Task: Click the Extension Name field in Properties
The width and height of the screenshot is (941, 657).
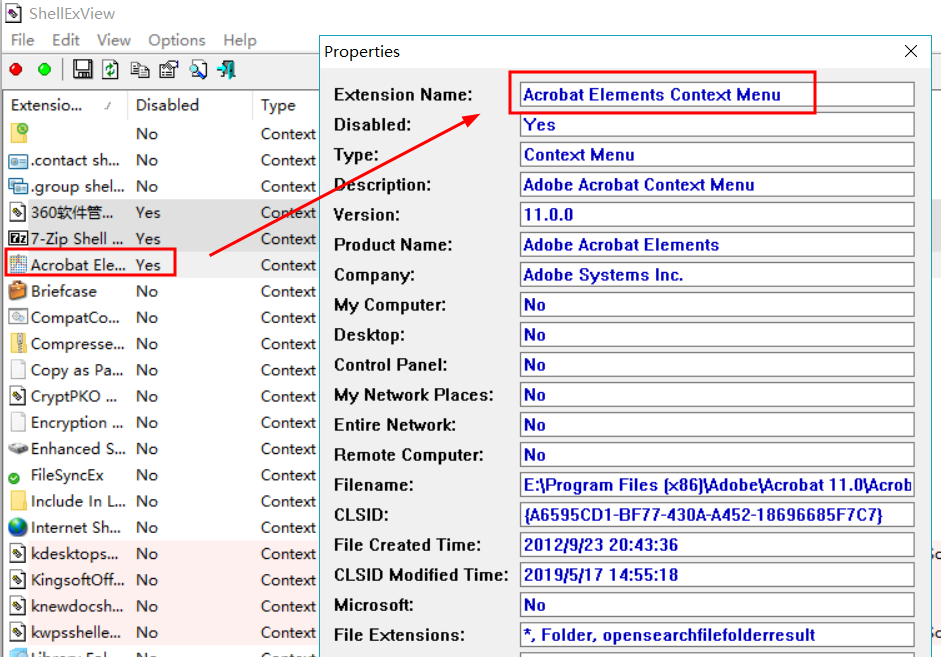Action: [x=717, y=95]
